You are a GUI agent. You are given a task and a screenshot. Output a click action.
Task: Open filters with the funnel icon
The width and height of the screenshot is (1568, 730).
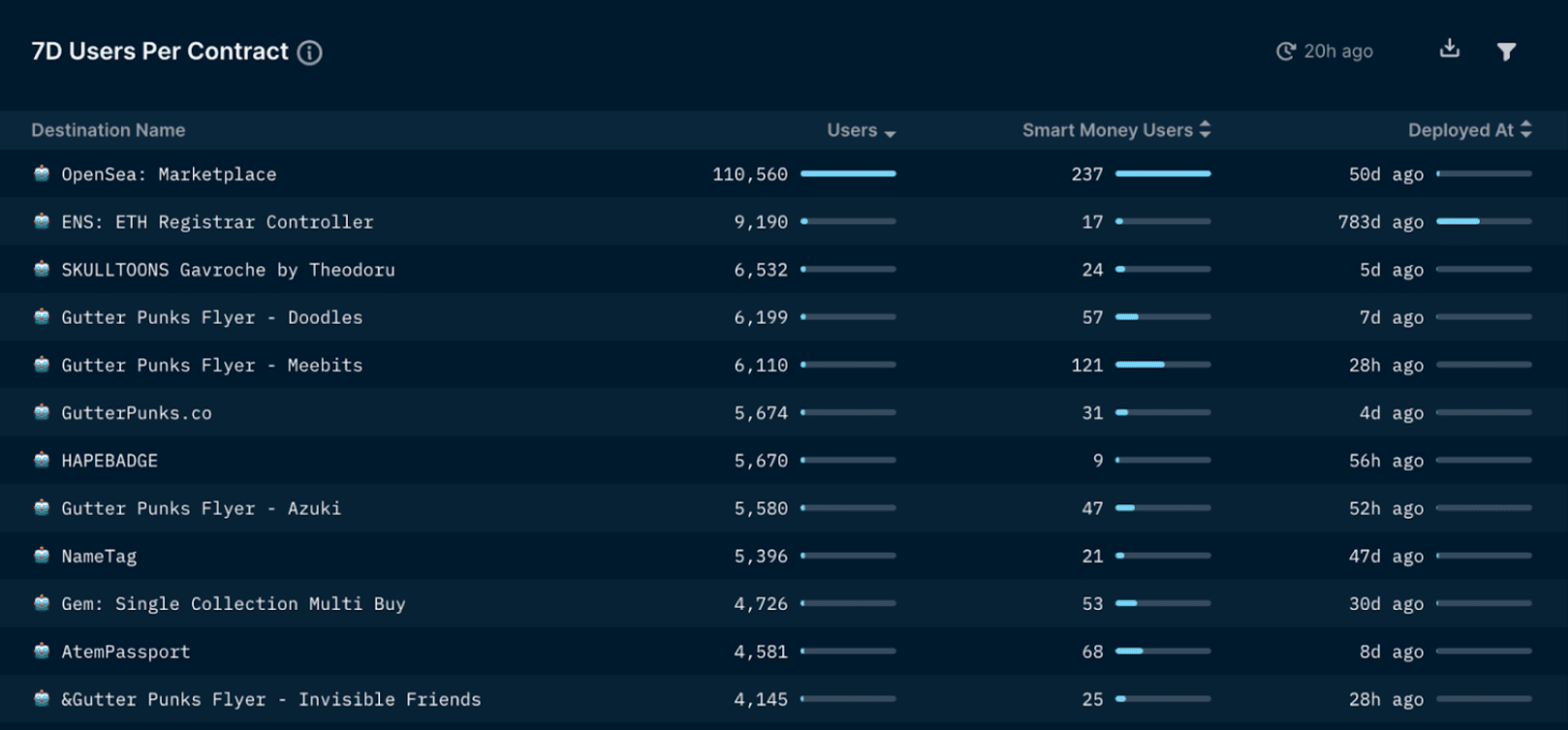1506,51
